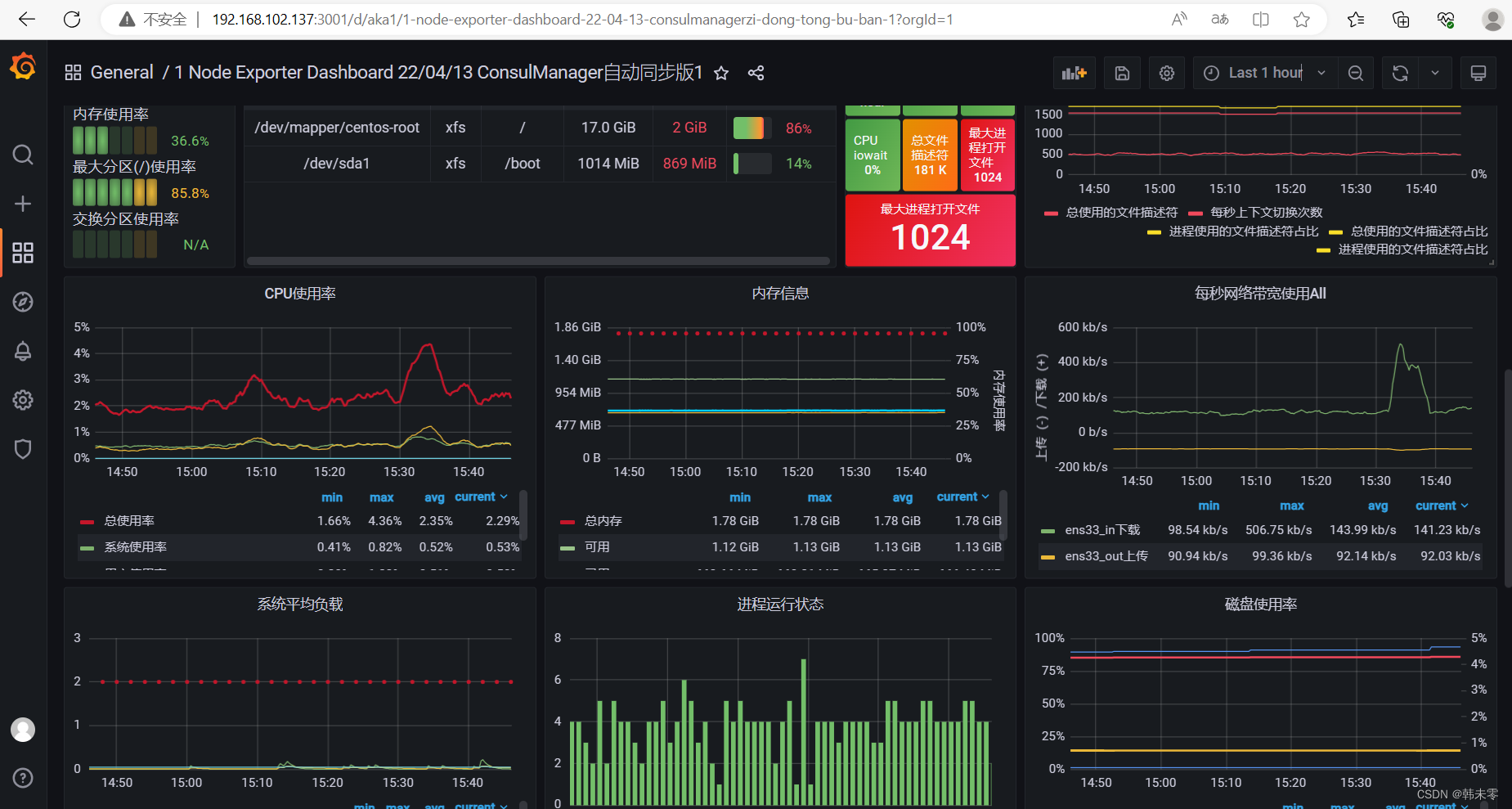The width and height of the screenshot is (1512, 809).
Task: Hide the ens33_out上传 series in network panel
Action: [1107, 556]
